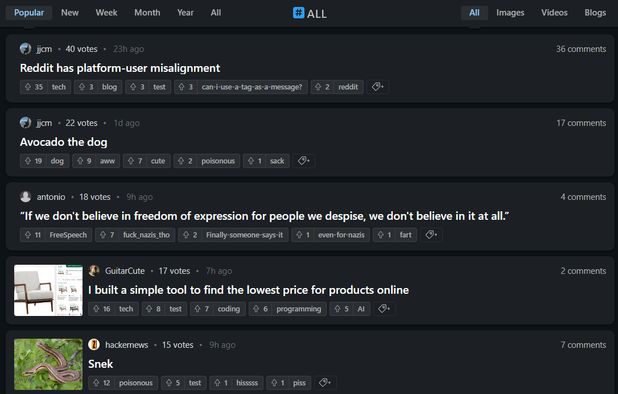Viewport: 618px width, 394px height.
Task: Open the 'Snek' post title
Action: (101, 364)
